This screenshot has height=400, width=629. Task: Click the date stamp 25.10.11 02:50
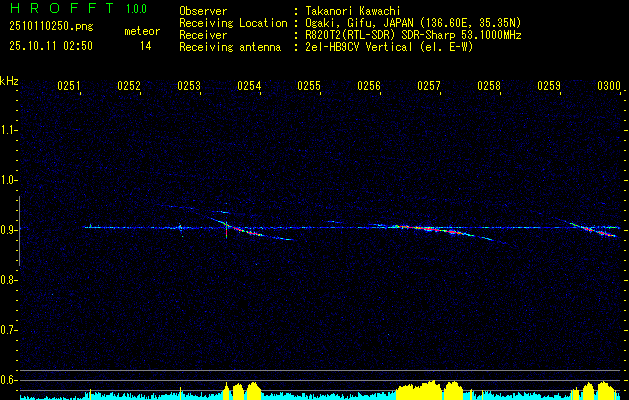coord(51,46)
